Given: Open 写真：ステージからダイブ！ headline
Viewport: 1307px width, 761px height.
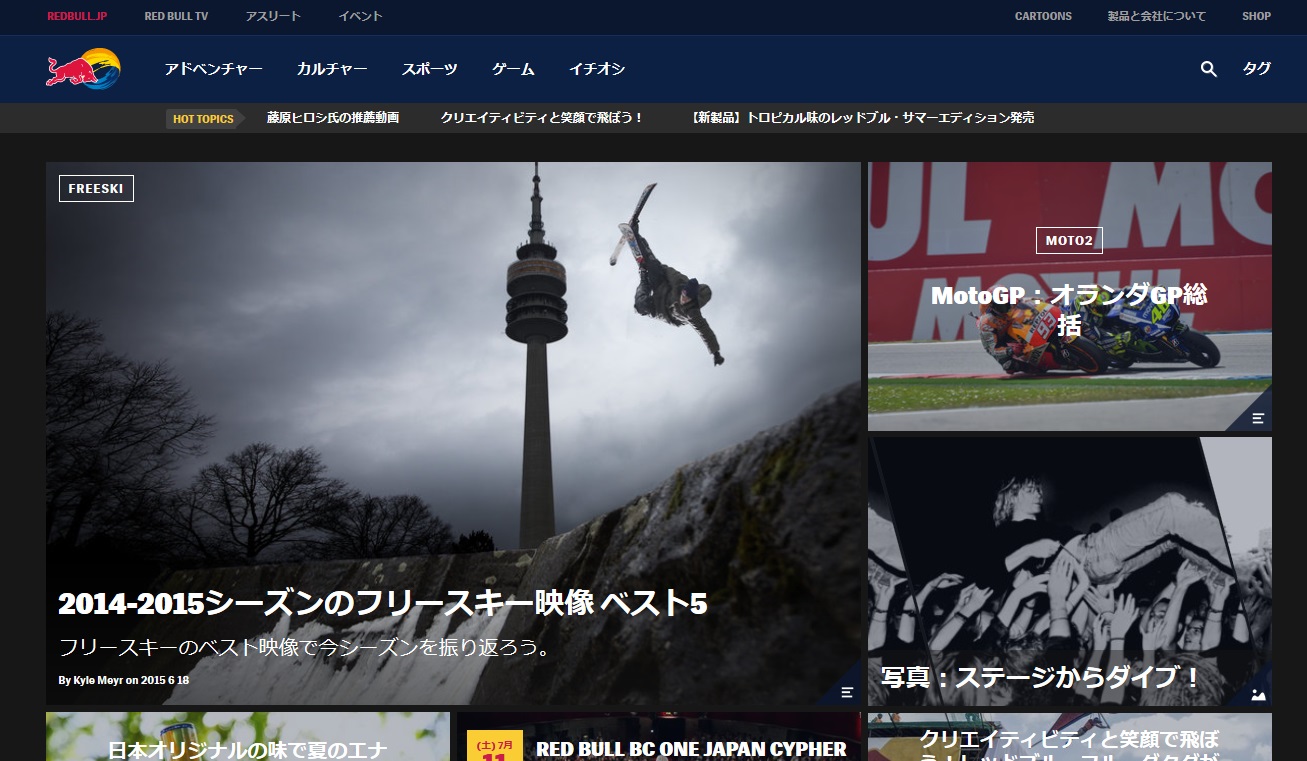Looking at the screenshot, I should click(1041, 677).
